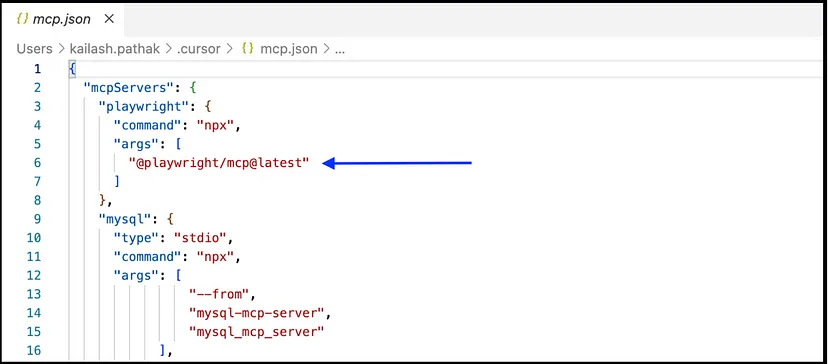This screenshot has height=364, width=828.
Task: Click the "@playwright/mcp@latest" string
Action: [219, 163]
